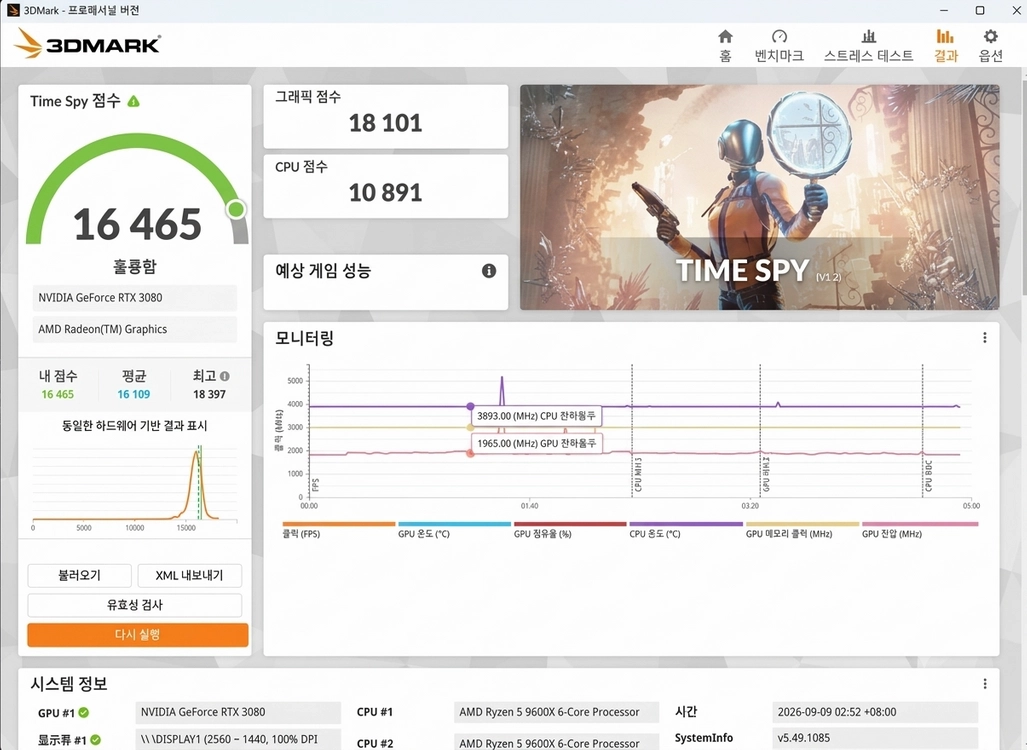Click best score value 18 397
Screen dimensions: 1027x750
[209, 394]
